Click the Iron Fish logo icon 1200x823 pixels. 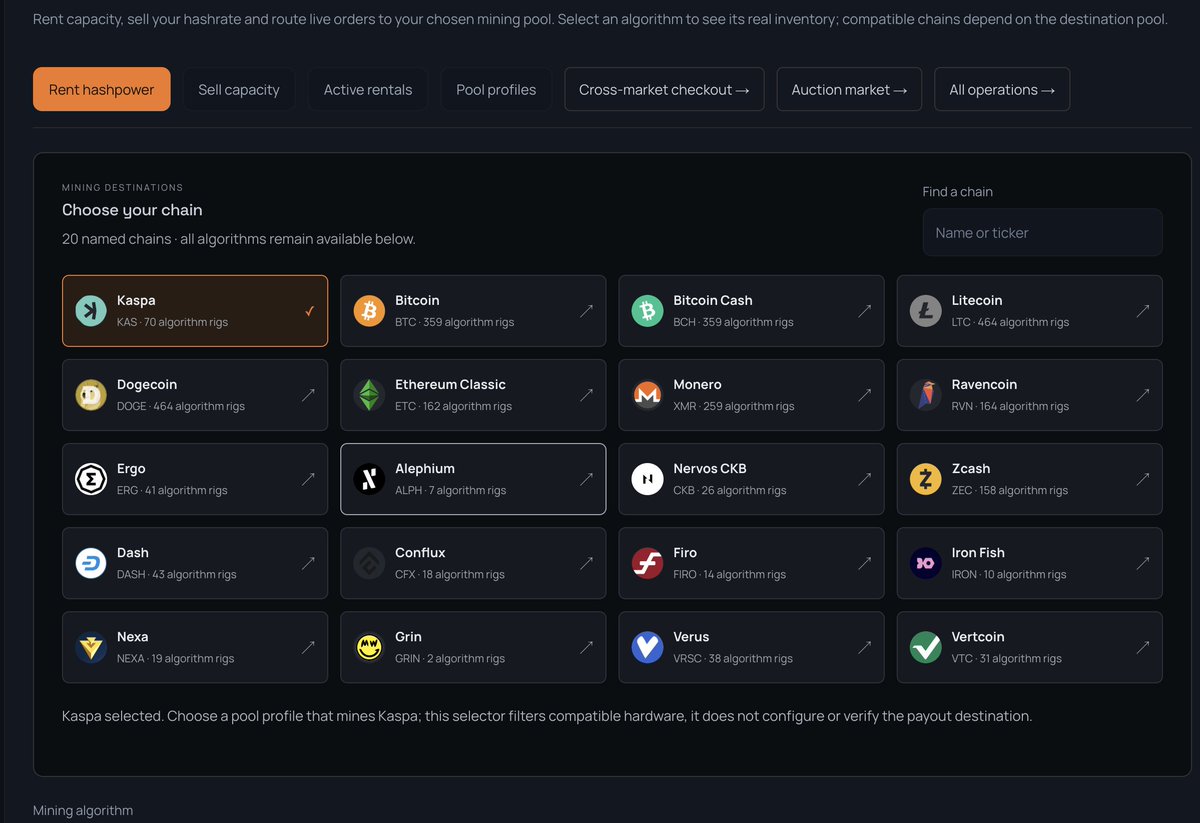(925, 563)
